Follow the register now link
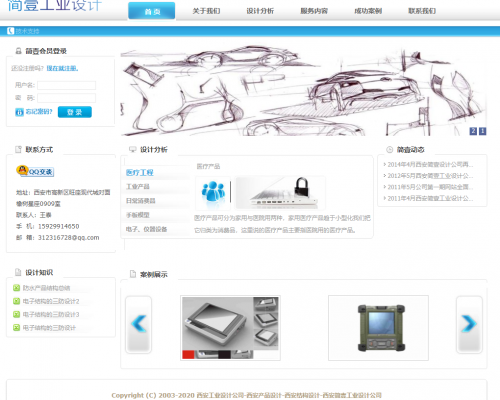The width and height of the screenshot is (500, 400). point(62,68)
